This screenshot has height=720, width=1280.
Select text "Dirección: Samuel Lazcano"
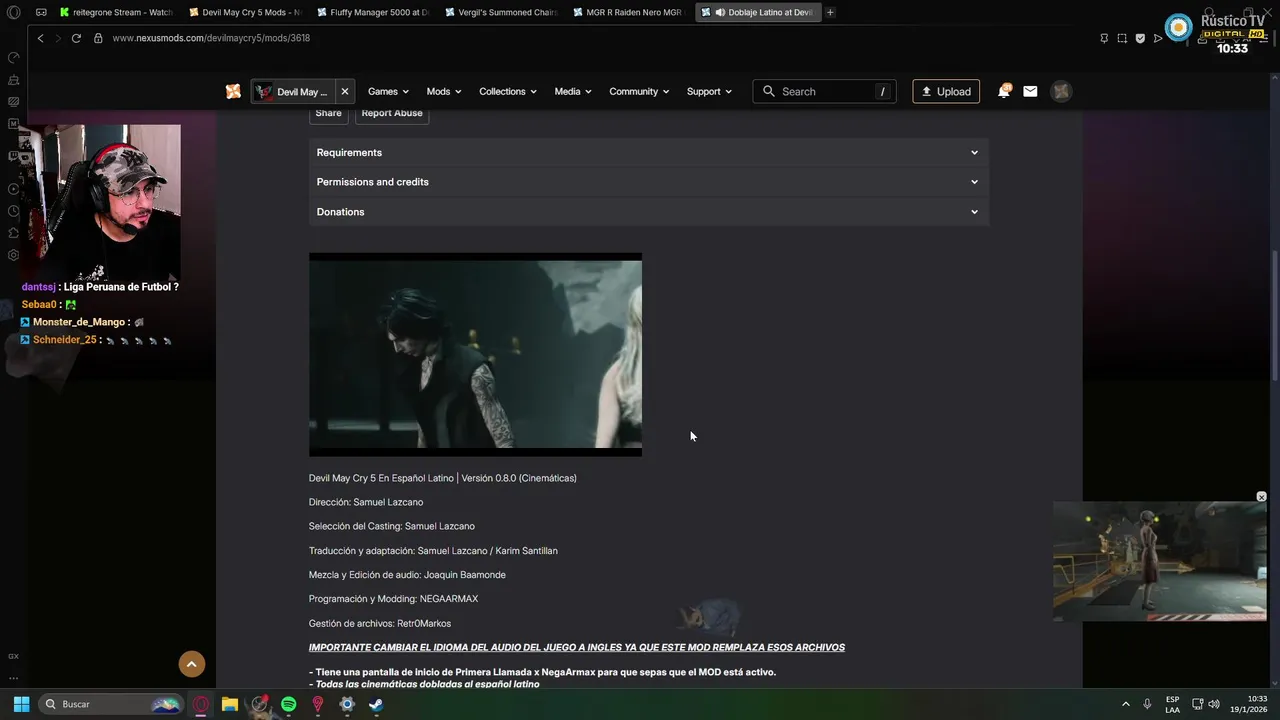(366, 502)
